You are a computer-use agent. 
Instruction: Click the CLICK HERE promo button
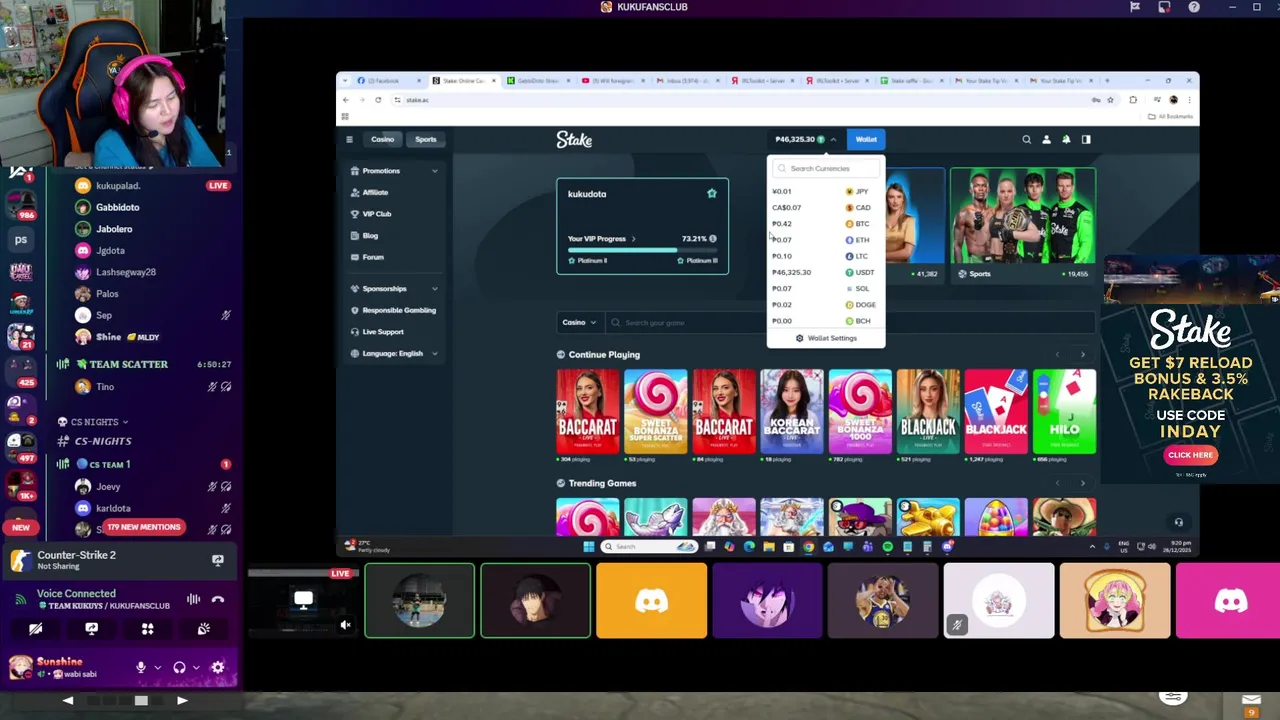[1190, 455]
